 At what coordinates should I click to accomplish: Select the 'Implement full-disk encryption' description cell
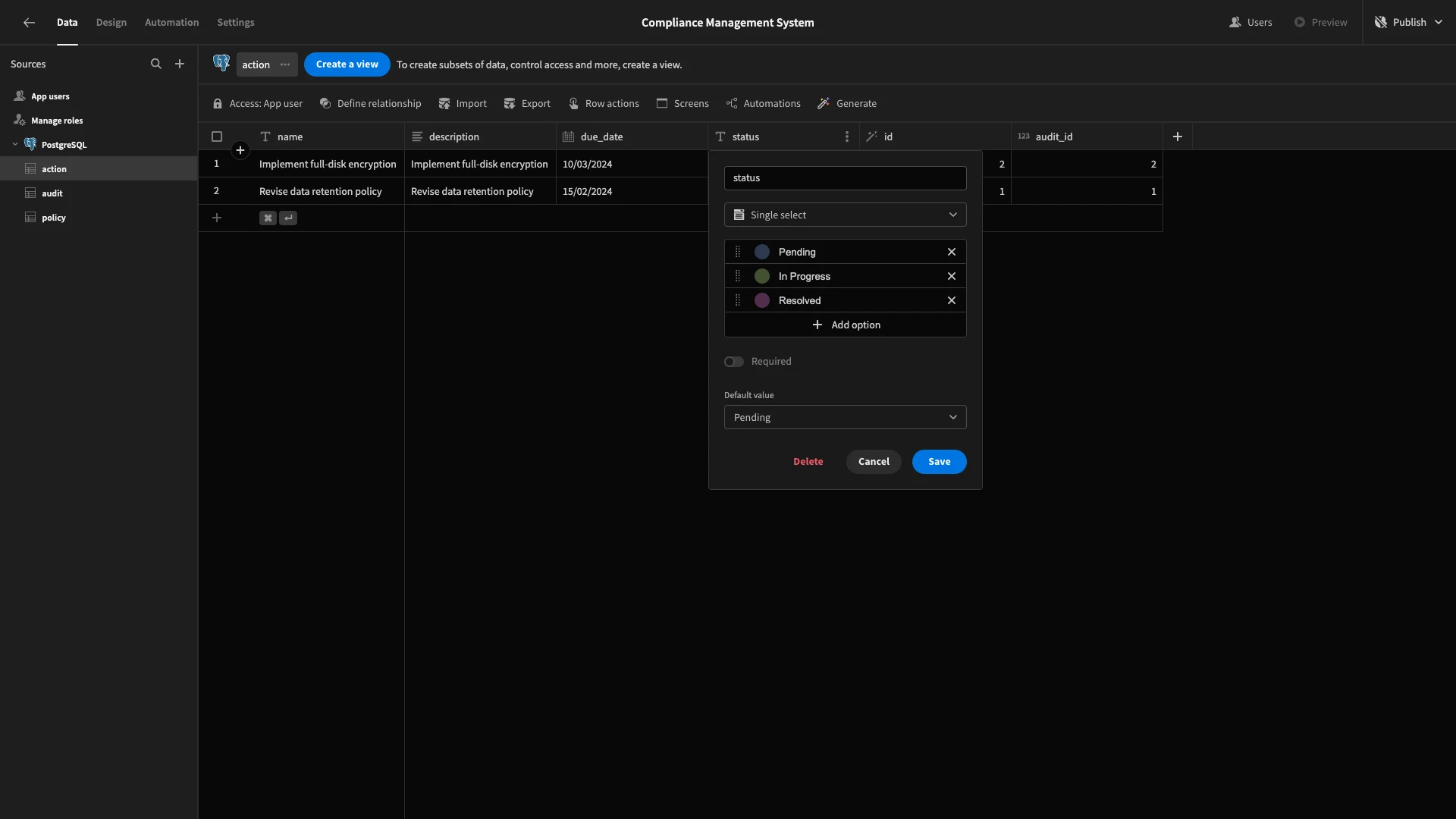480,165
